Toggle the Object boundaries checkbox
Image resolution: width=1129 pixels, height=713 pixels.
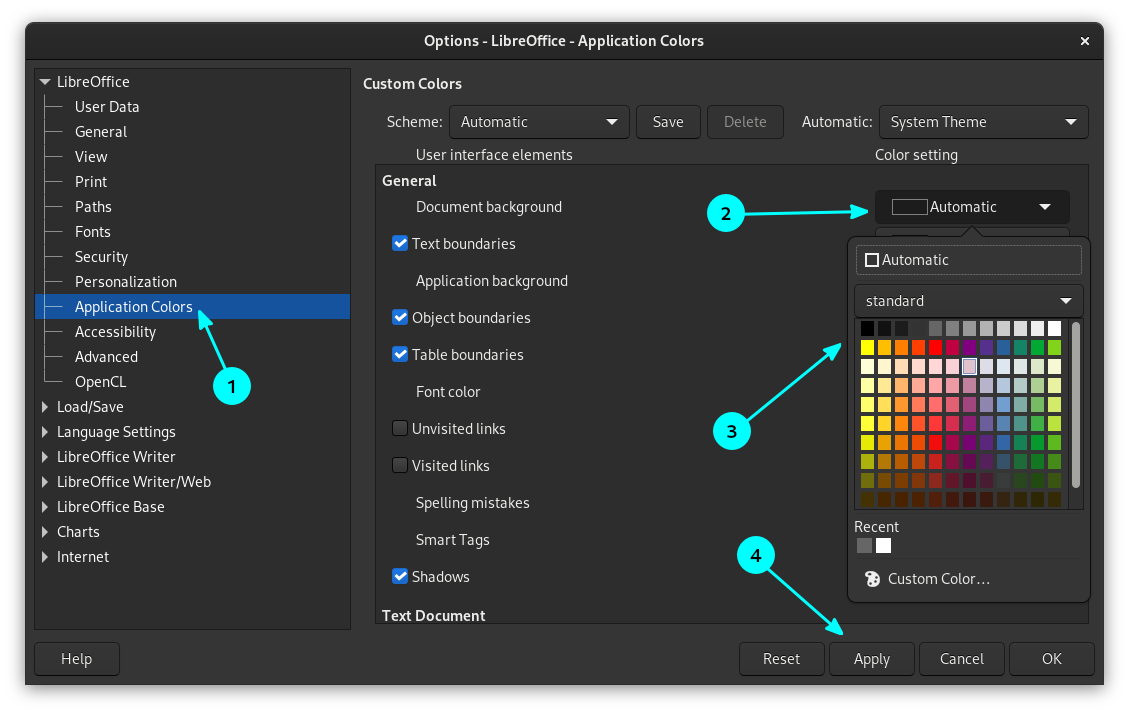[400, 317]
